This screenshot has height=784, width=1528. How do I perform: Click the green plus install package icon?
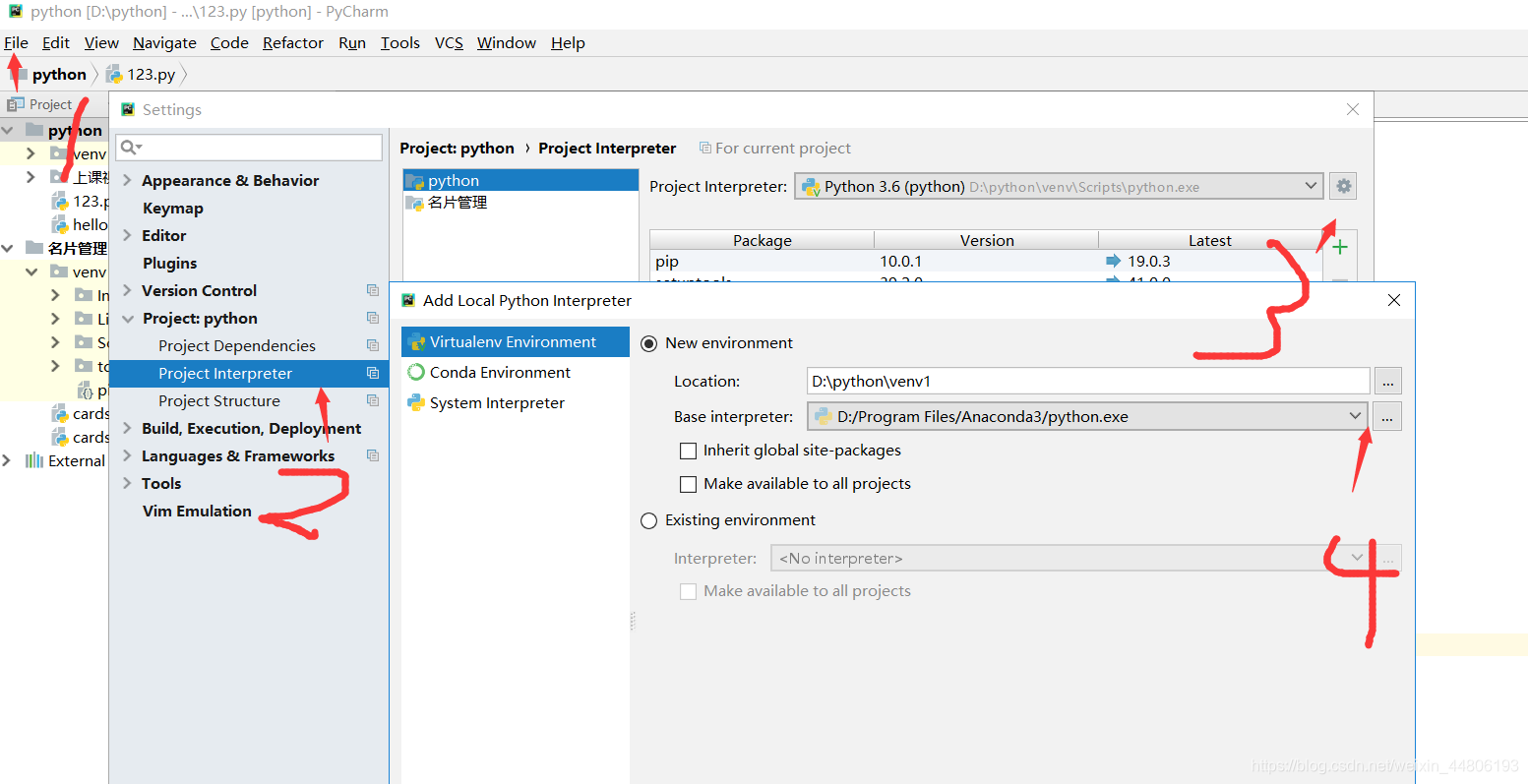point(1339,247)
